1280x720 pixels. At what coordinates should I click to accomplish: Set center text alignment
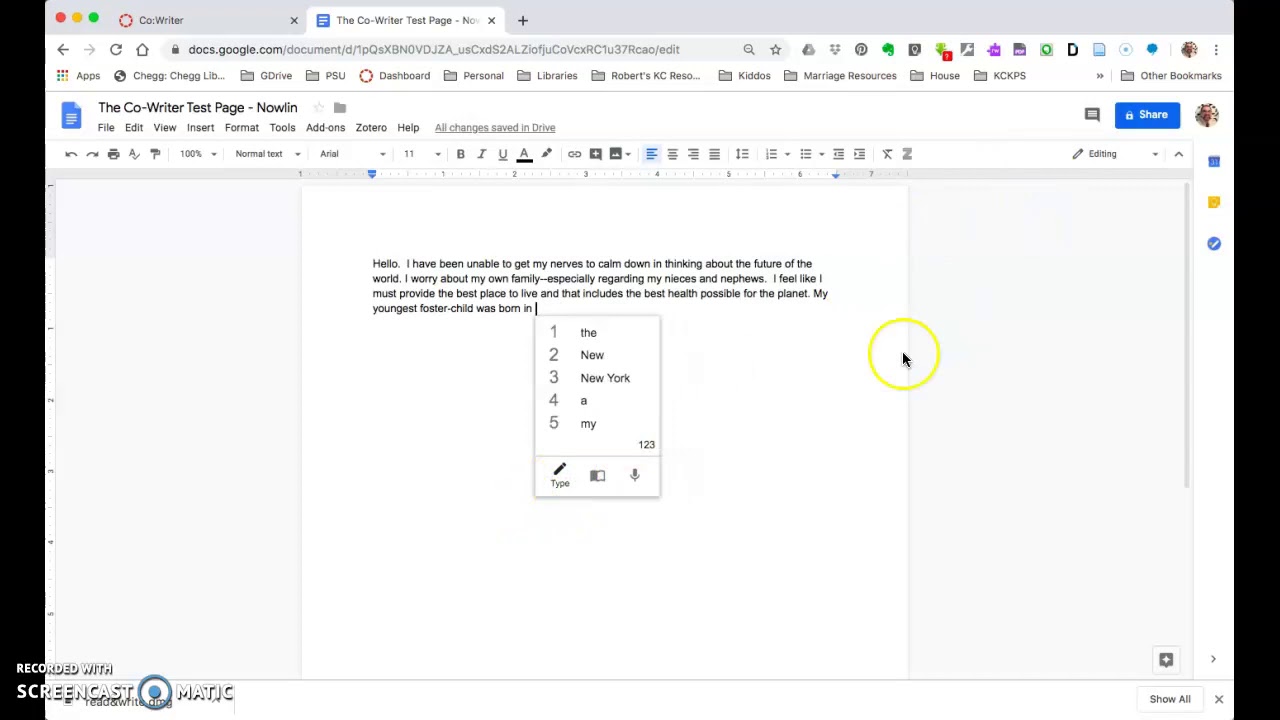pyautogui.click(x=672, y=154)
